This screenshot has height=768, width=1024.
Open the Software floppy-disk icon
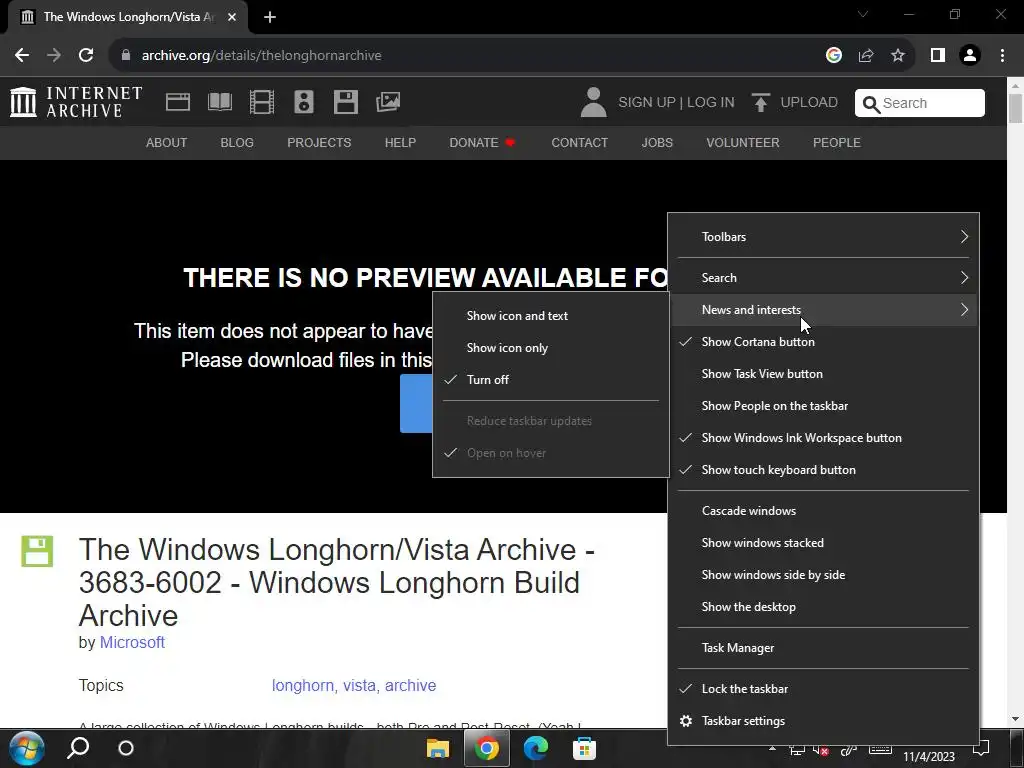point(345,102)
